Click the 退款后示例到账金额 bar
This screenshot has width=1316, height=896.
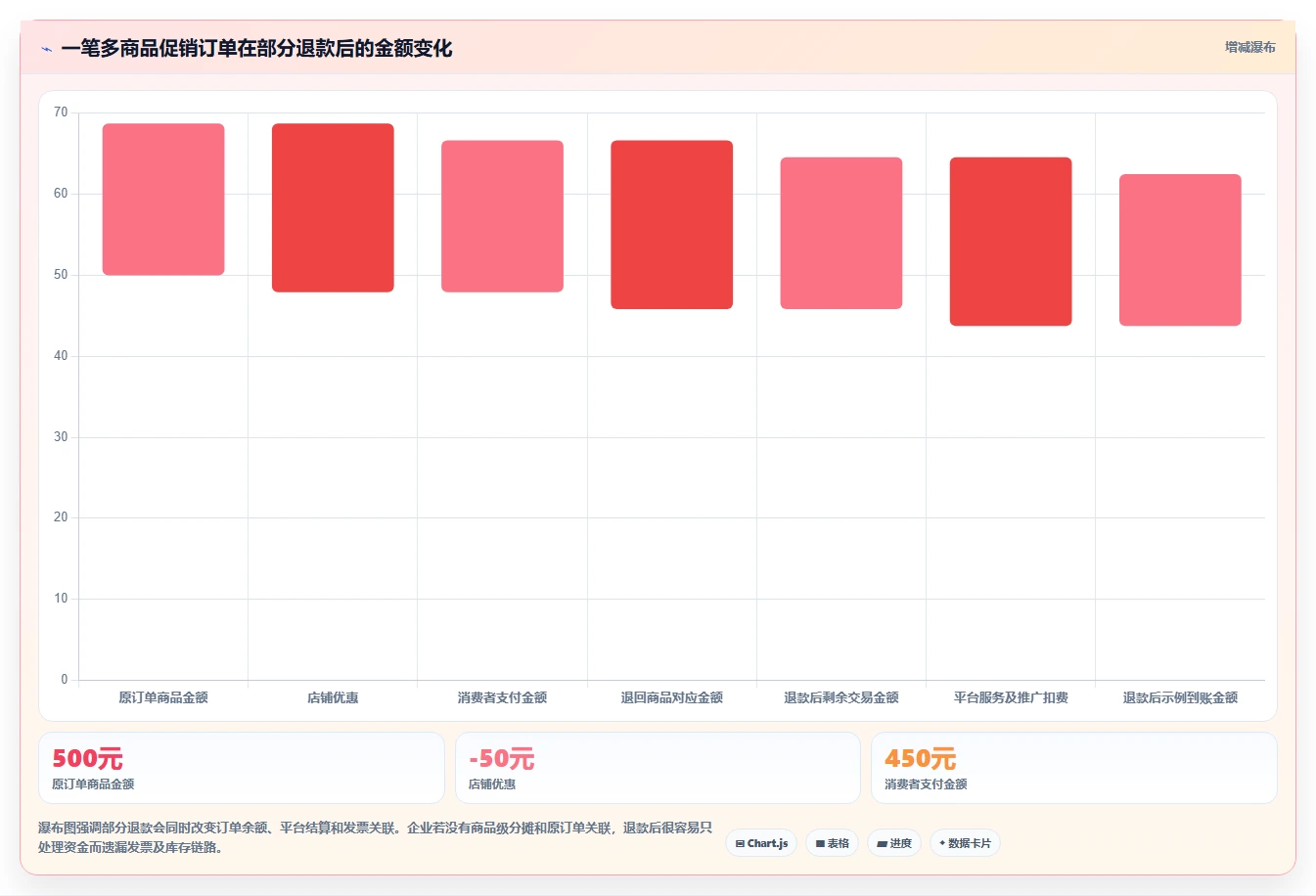point(1180,250)
